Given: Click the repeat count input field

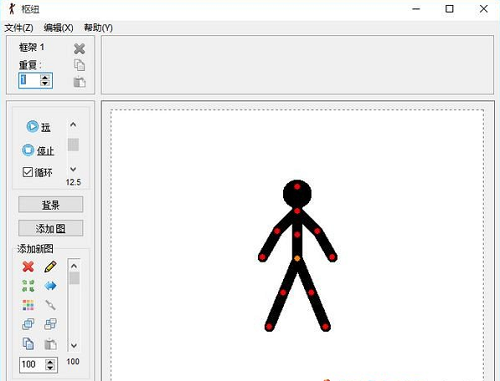Looking at the screenshot, I should coord(29,80).
